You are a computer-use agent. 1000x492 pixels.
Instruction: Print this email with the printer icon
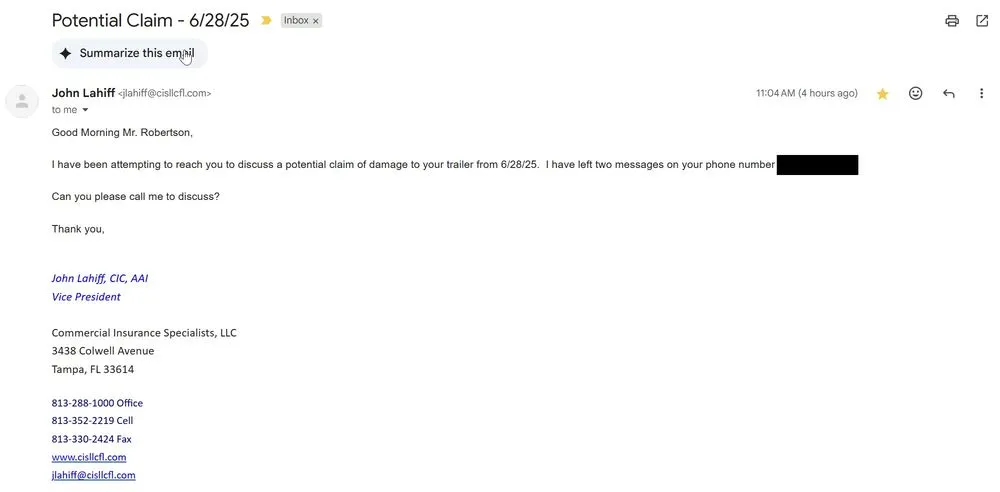952,21
